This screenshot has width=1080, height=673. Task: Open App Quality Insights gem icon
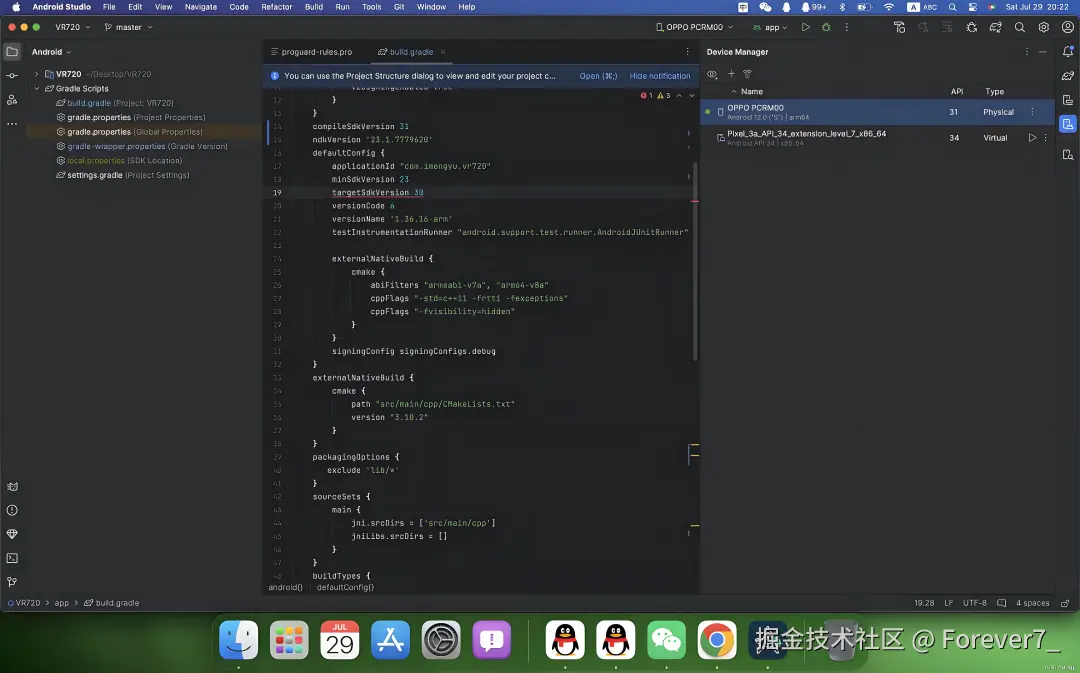point(12,534)
